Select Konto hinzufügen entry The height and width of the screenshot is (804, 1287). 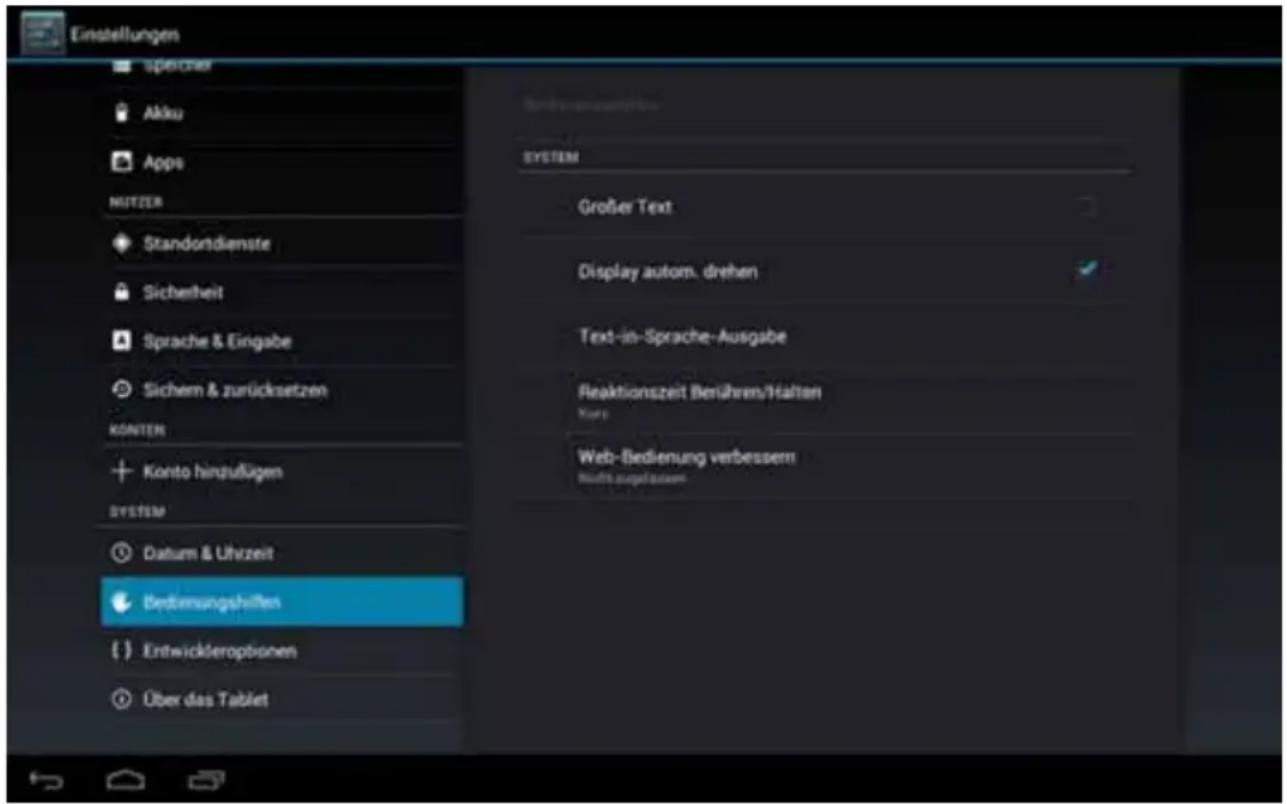pos(282,471)
